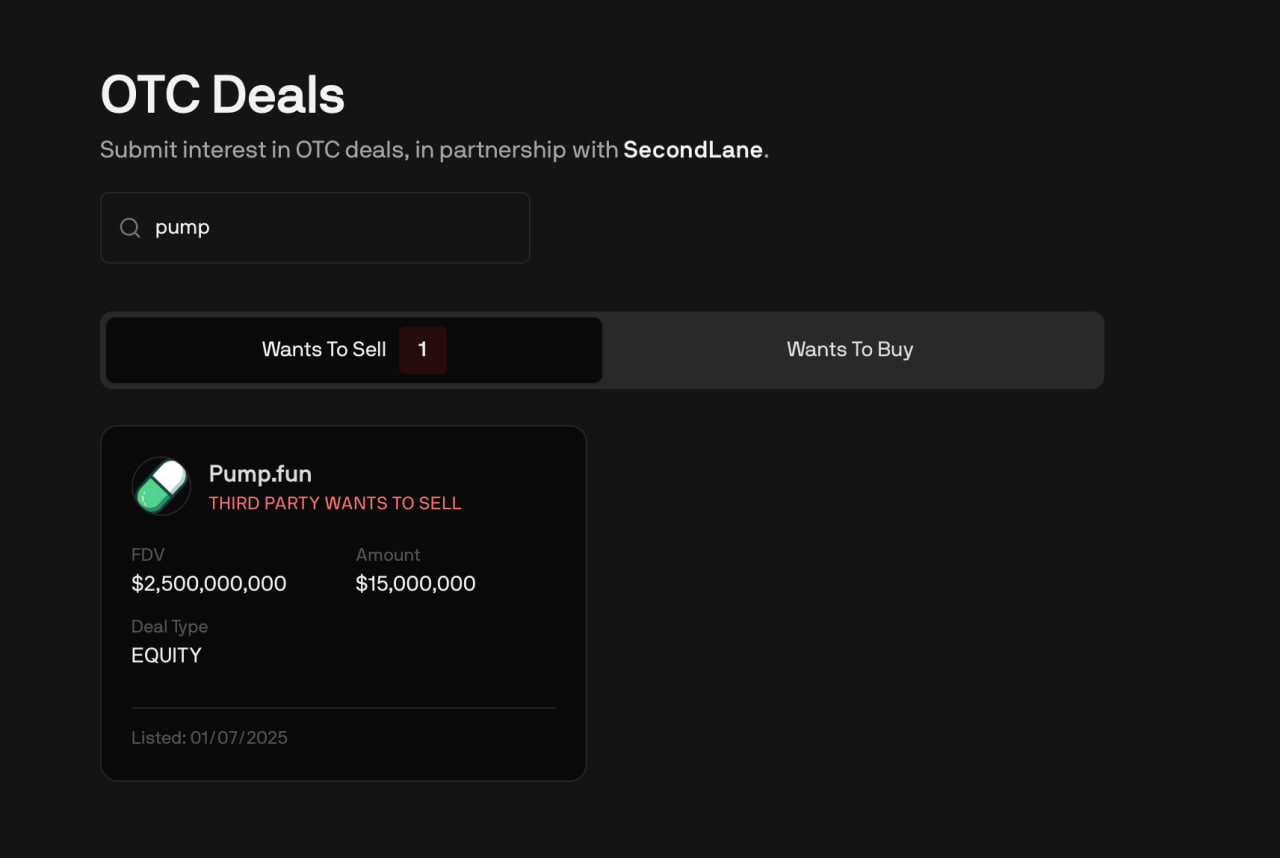
Task: Click the Pump.fun pill logo
Action: coord(161,486)
